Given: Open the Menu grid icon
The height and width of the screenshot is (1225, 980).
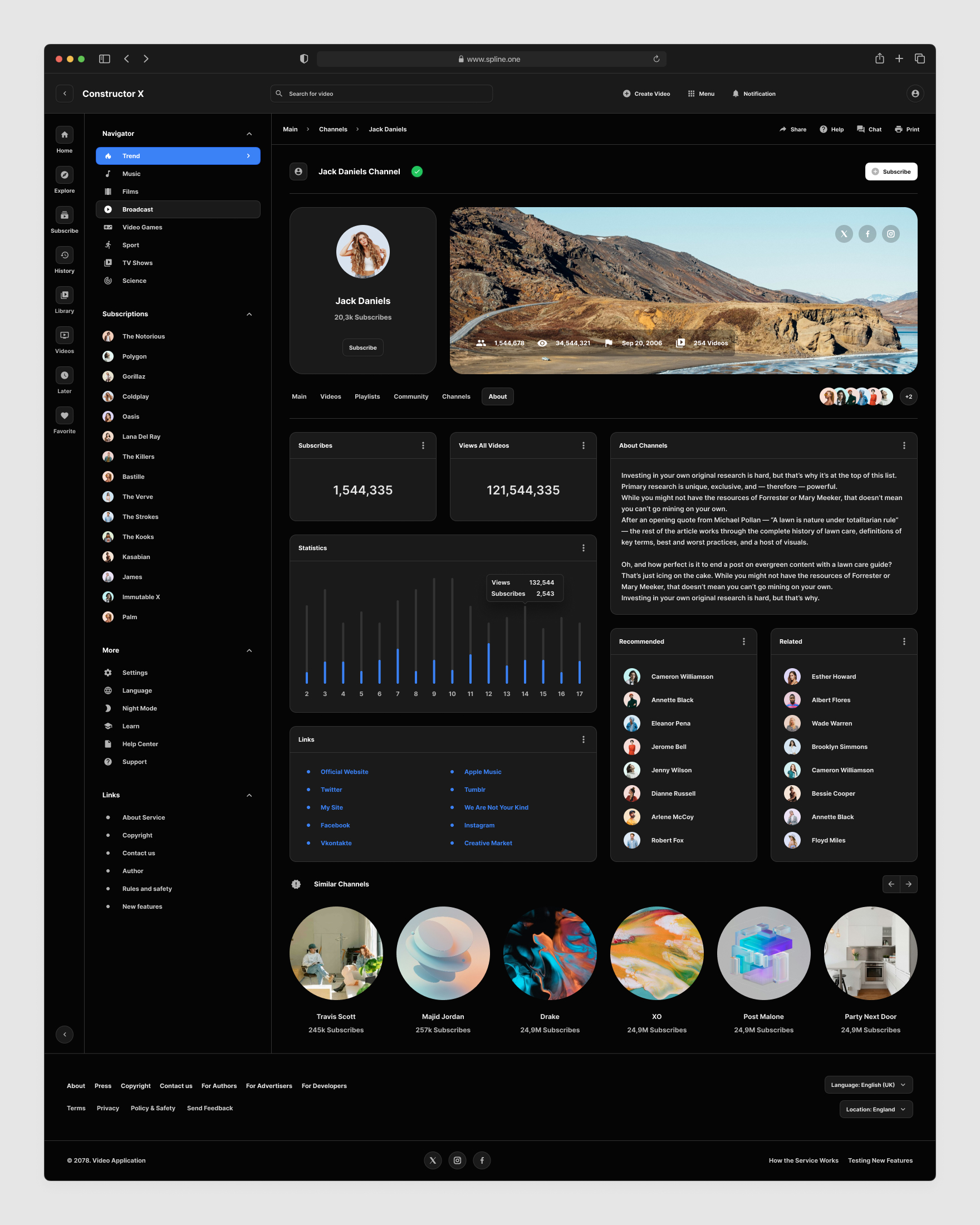Looking at the screenshot, I should [691, 94].
